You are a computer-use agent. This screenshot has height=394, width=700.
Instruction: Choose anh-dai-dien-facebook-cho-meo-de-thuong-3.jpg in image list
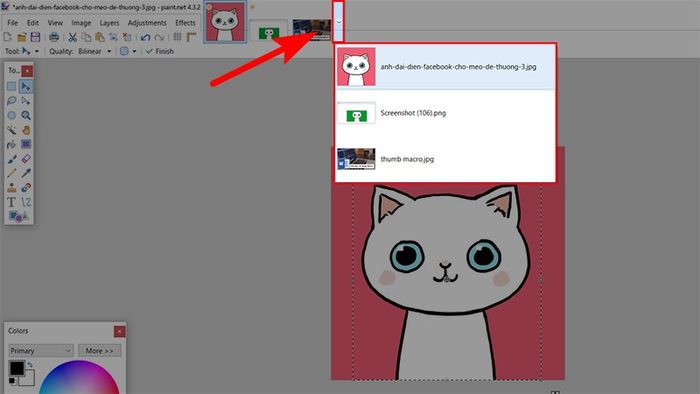click(446, 67)
